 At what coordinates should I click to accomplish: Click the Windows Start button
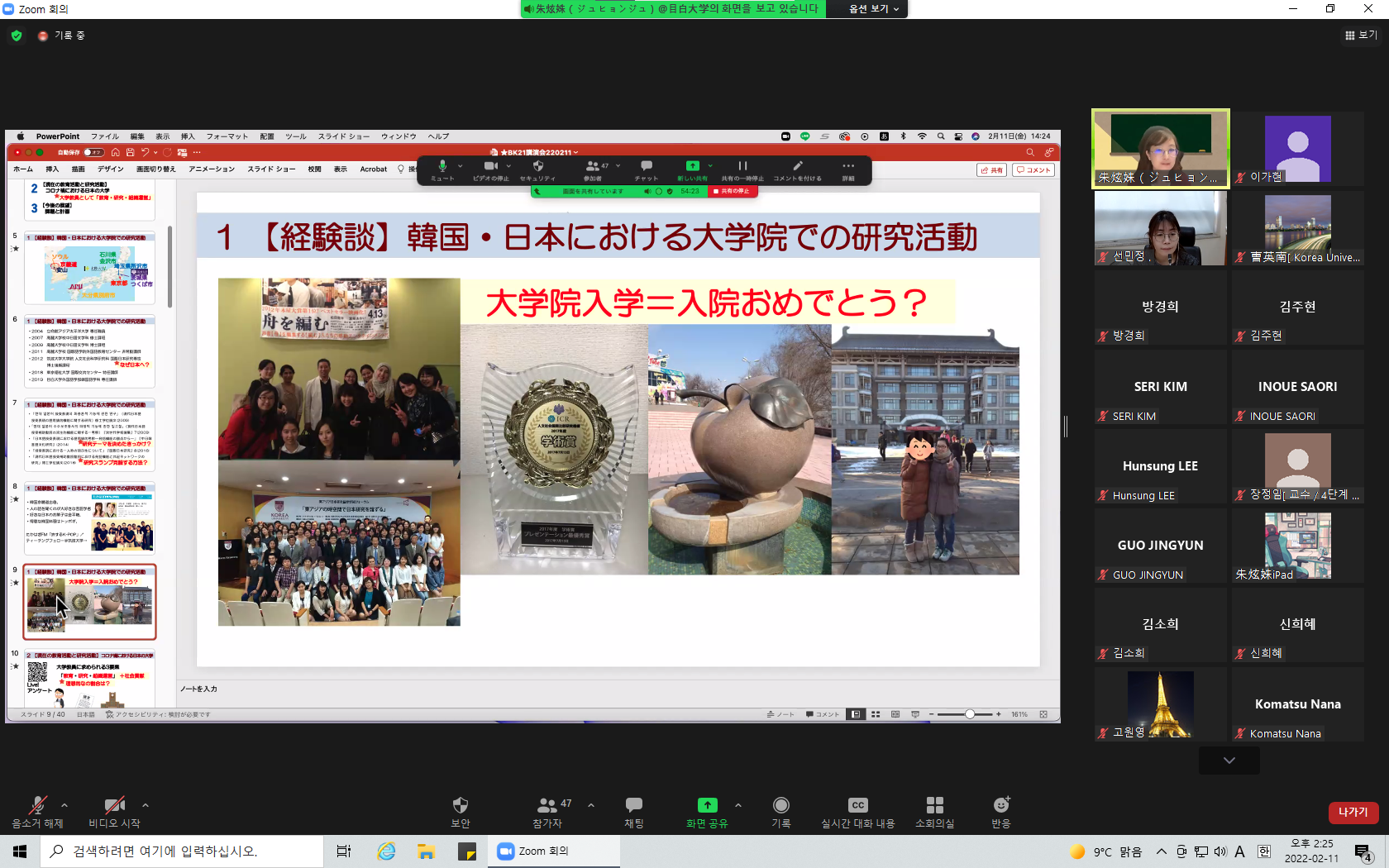pyautogui.click(x=20, y=851)
